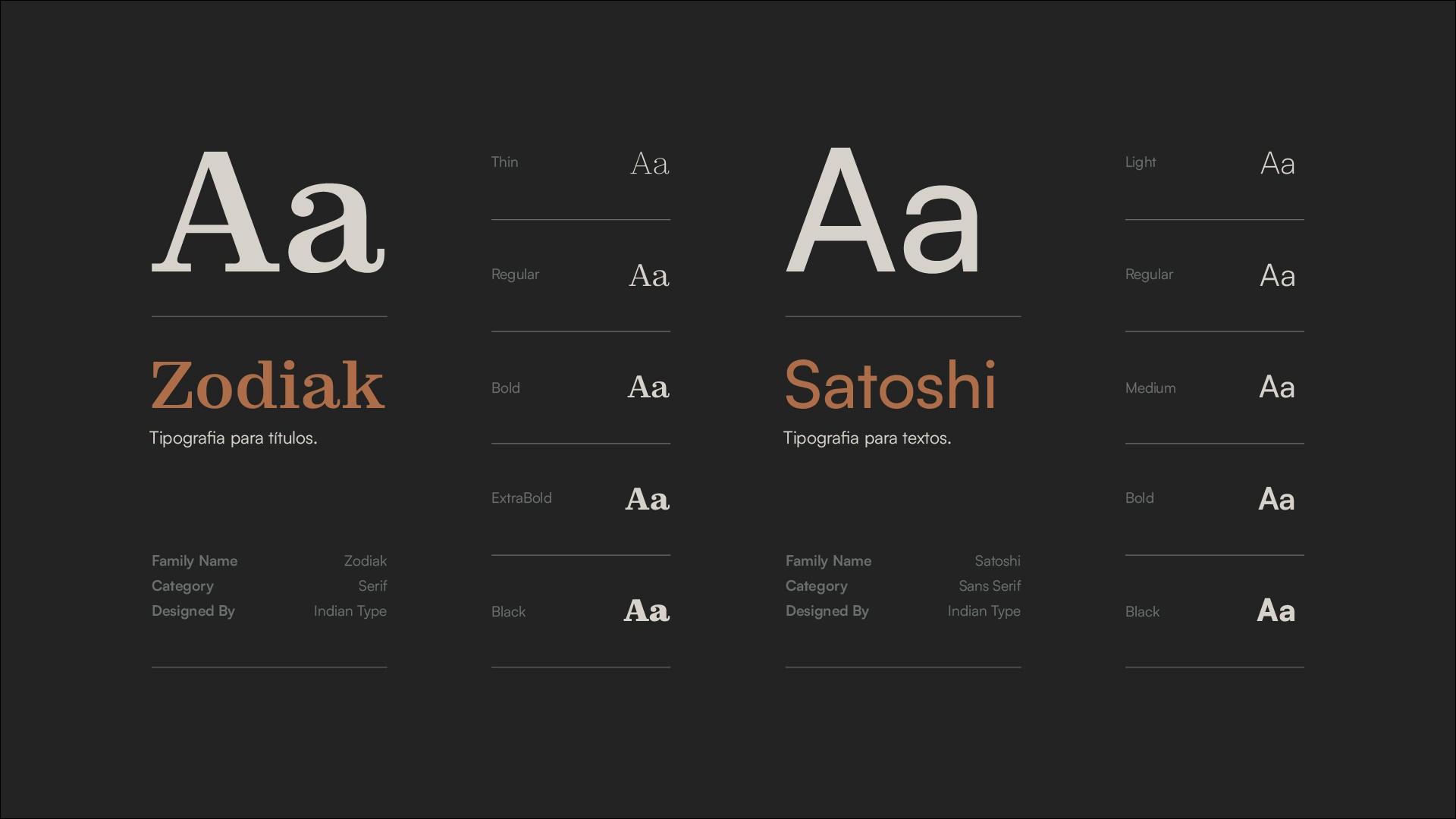Screen dimensions: 1456x819
Task: Select the 'Tipografia para textos.' text
Action: point(867,438)
